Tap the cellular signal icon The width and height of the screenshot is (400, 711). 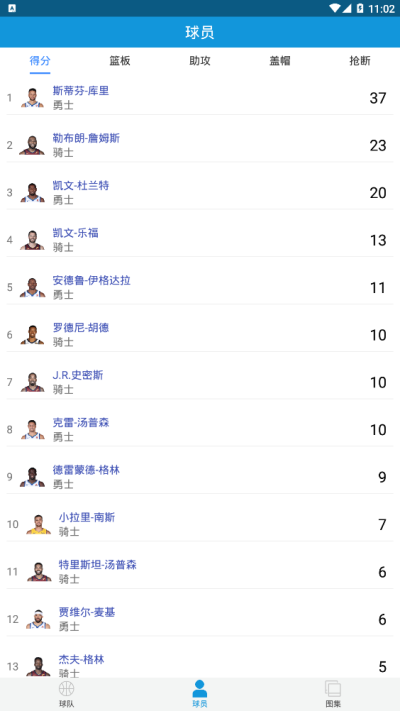pos(346,8)
